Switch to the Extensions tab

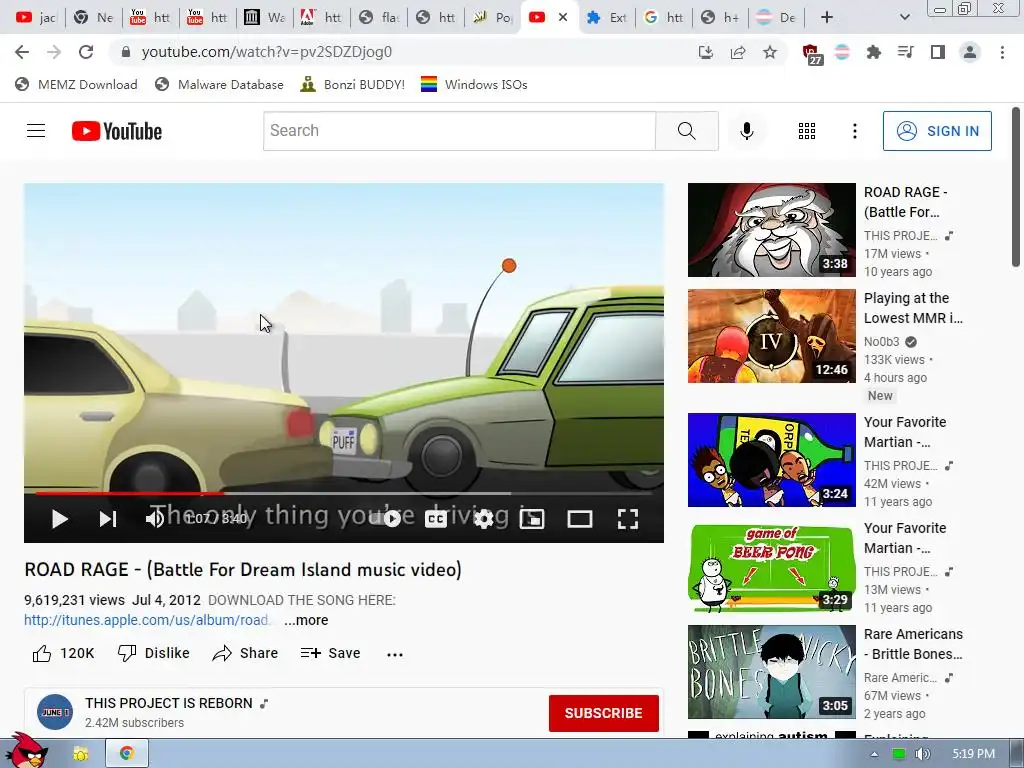click(x=607, y=18)
